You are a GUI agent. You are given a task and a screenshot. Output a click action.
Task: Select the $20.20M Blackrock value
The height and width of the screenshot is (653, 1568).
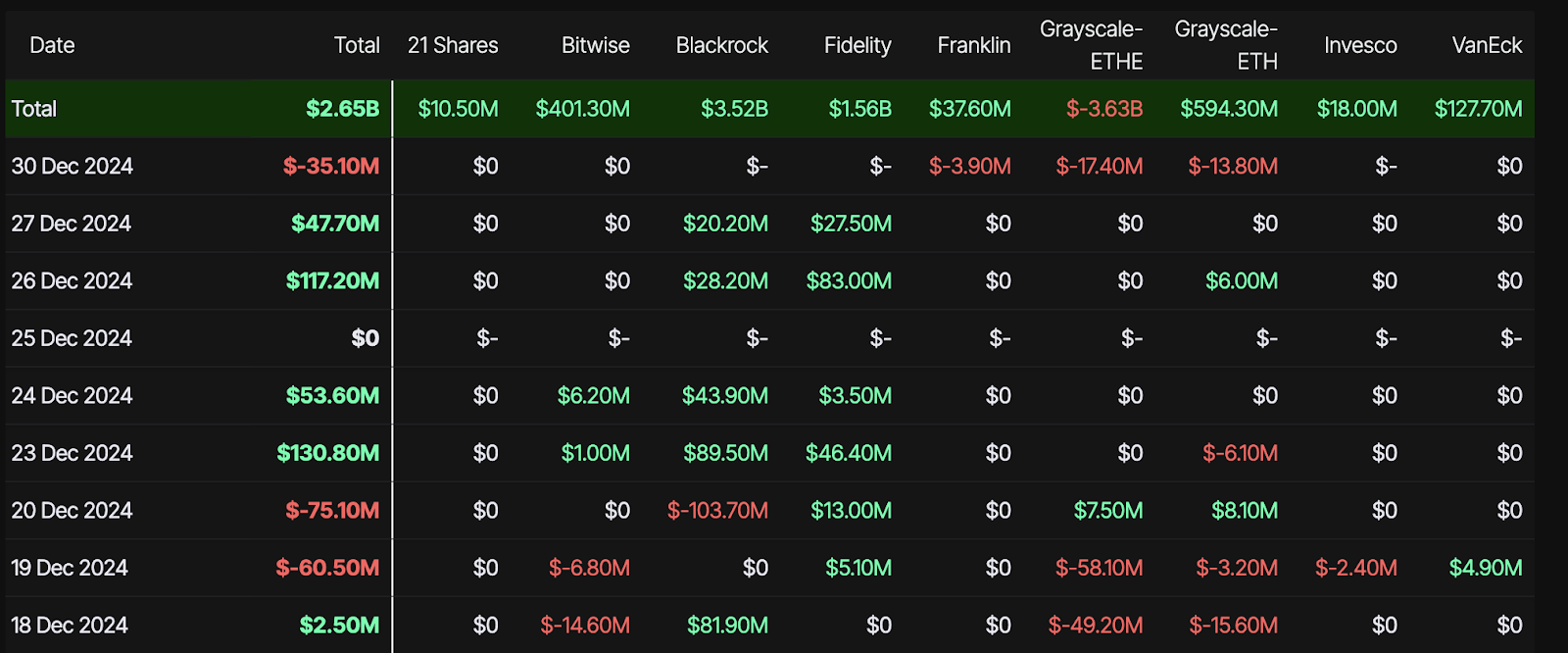[x=726, y=224]
